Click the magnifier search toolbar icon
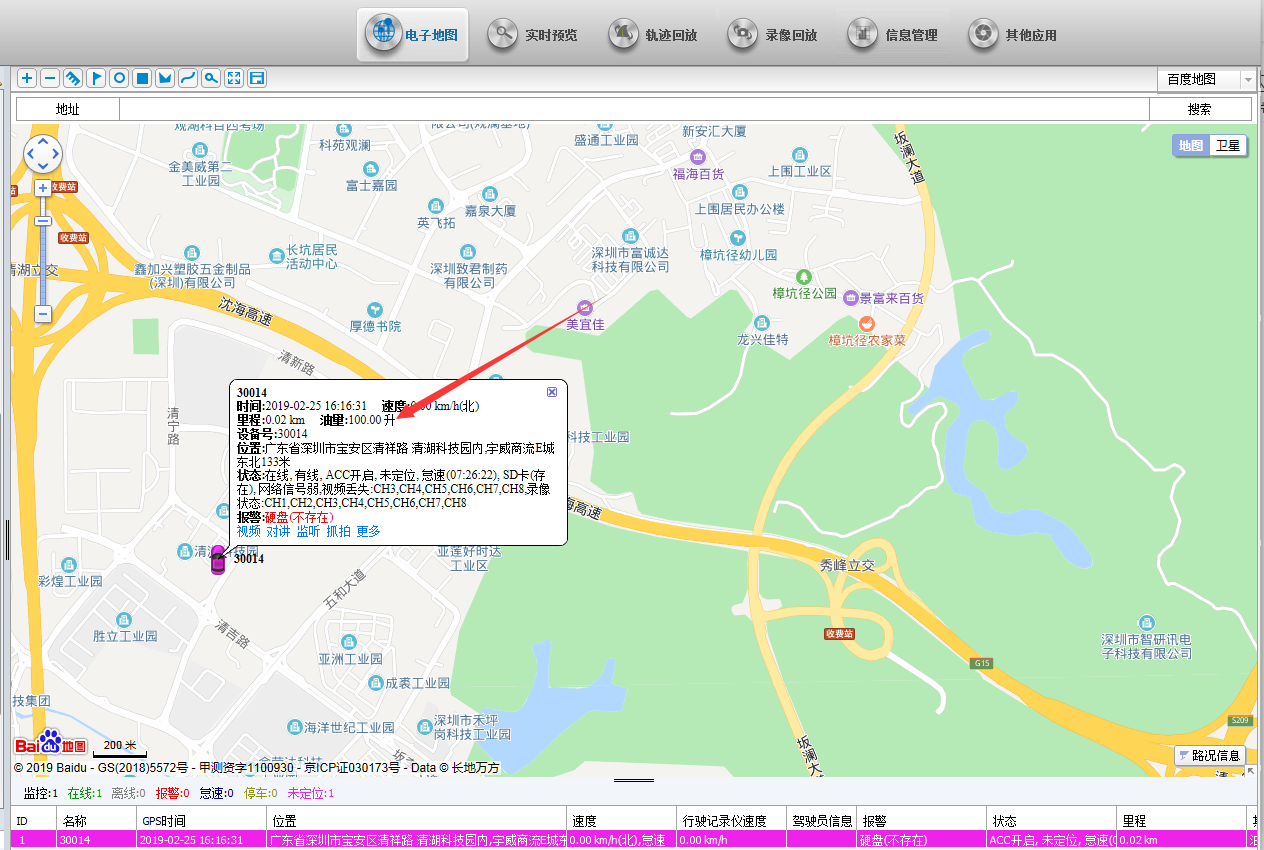Screen dimensions: 1264x850 (x=210, y=78)
